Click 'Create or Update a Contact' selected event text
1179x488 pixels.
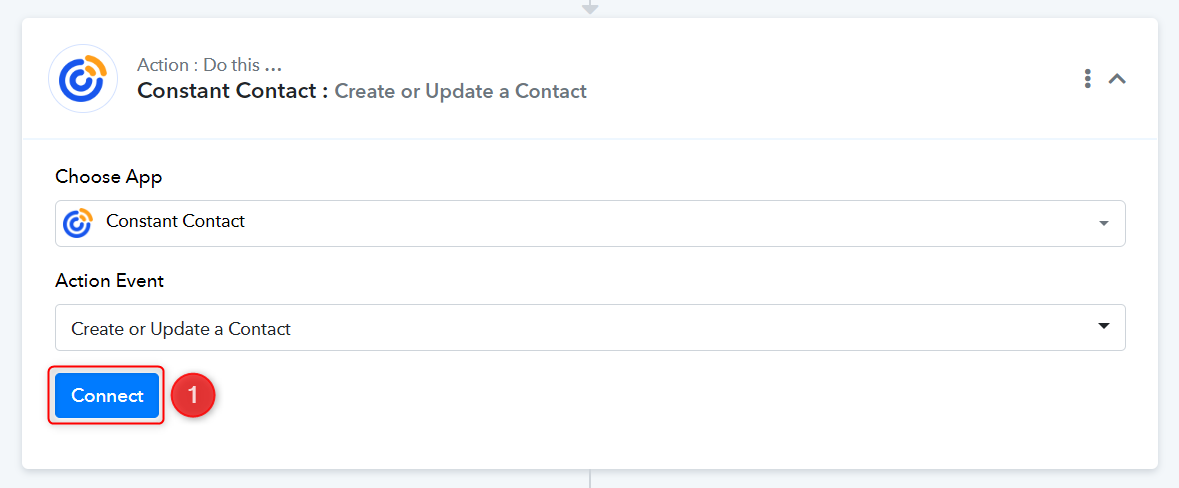click(180, 329)
